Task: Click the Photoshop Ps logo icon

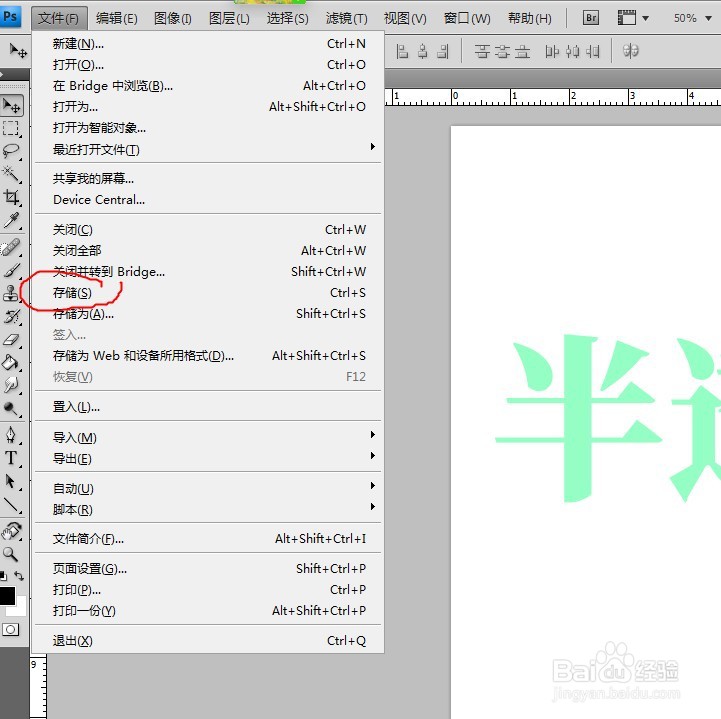Action: click(x=10, y=17)
